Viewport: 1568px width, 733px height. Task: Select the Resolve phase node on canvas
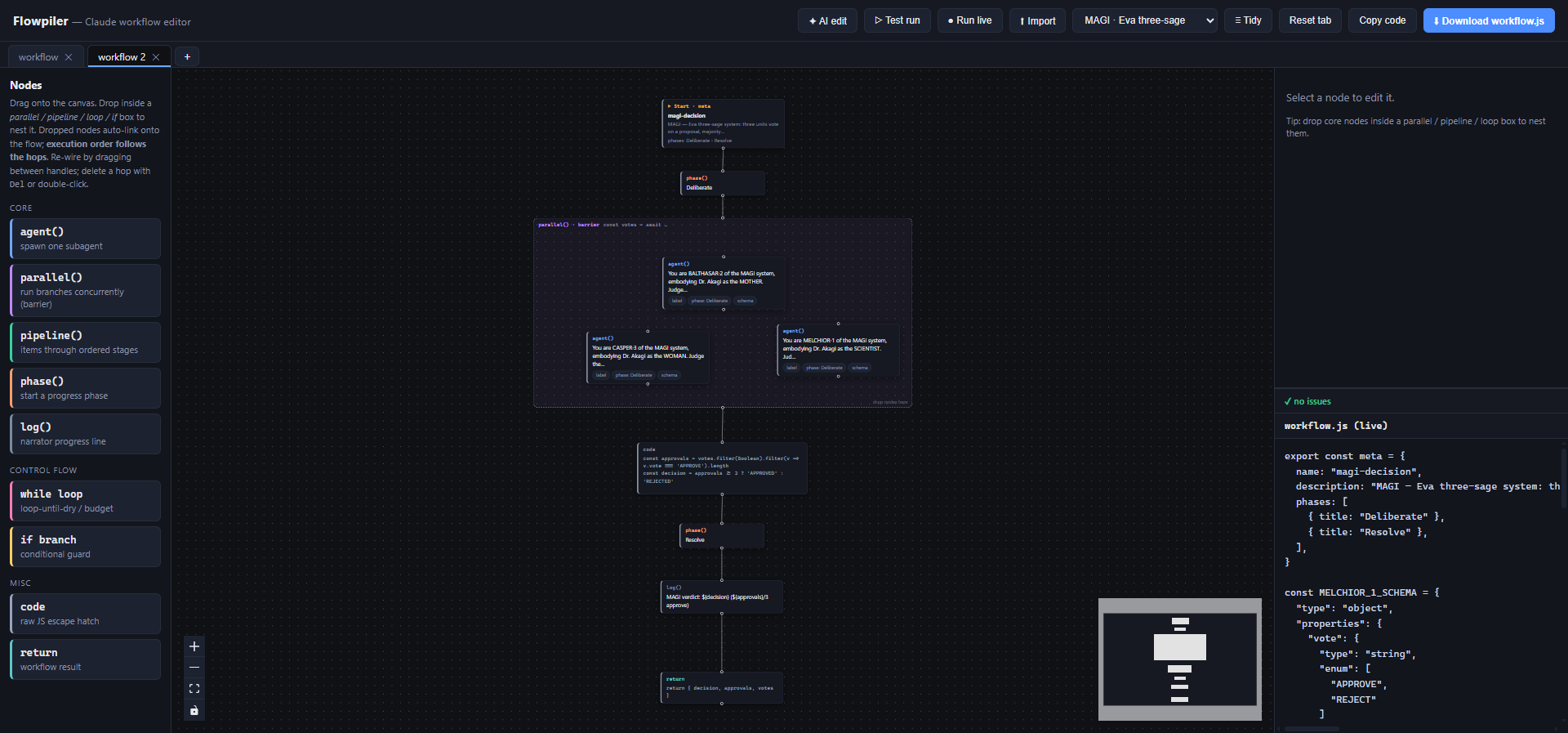722,535
